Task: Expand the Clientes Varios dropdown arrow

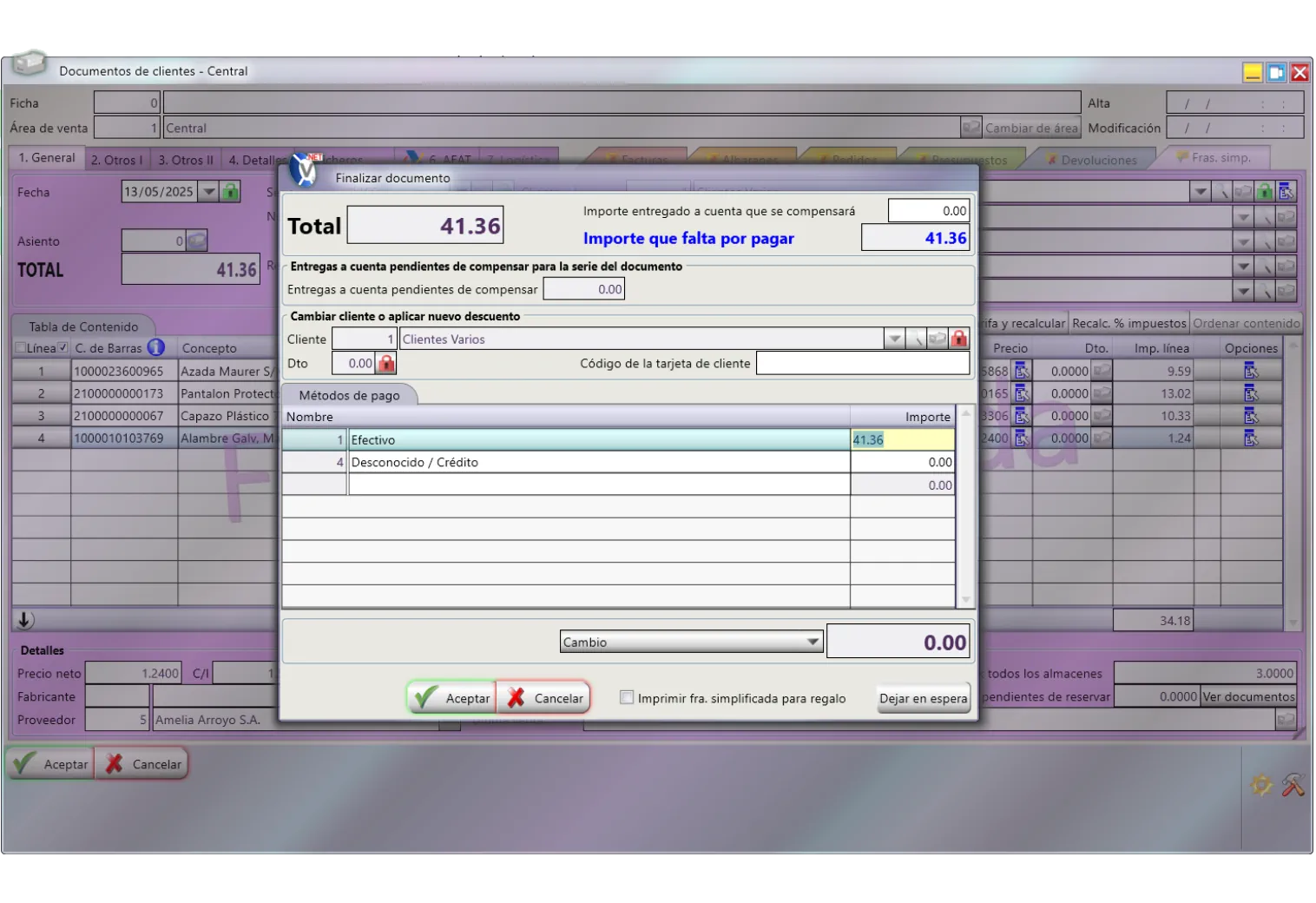Action: point(894,339)
